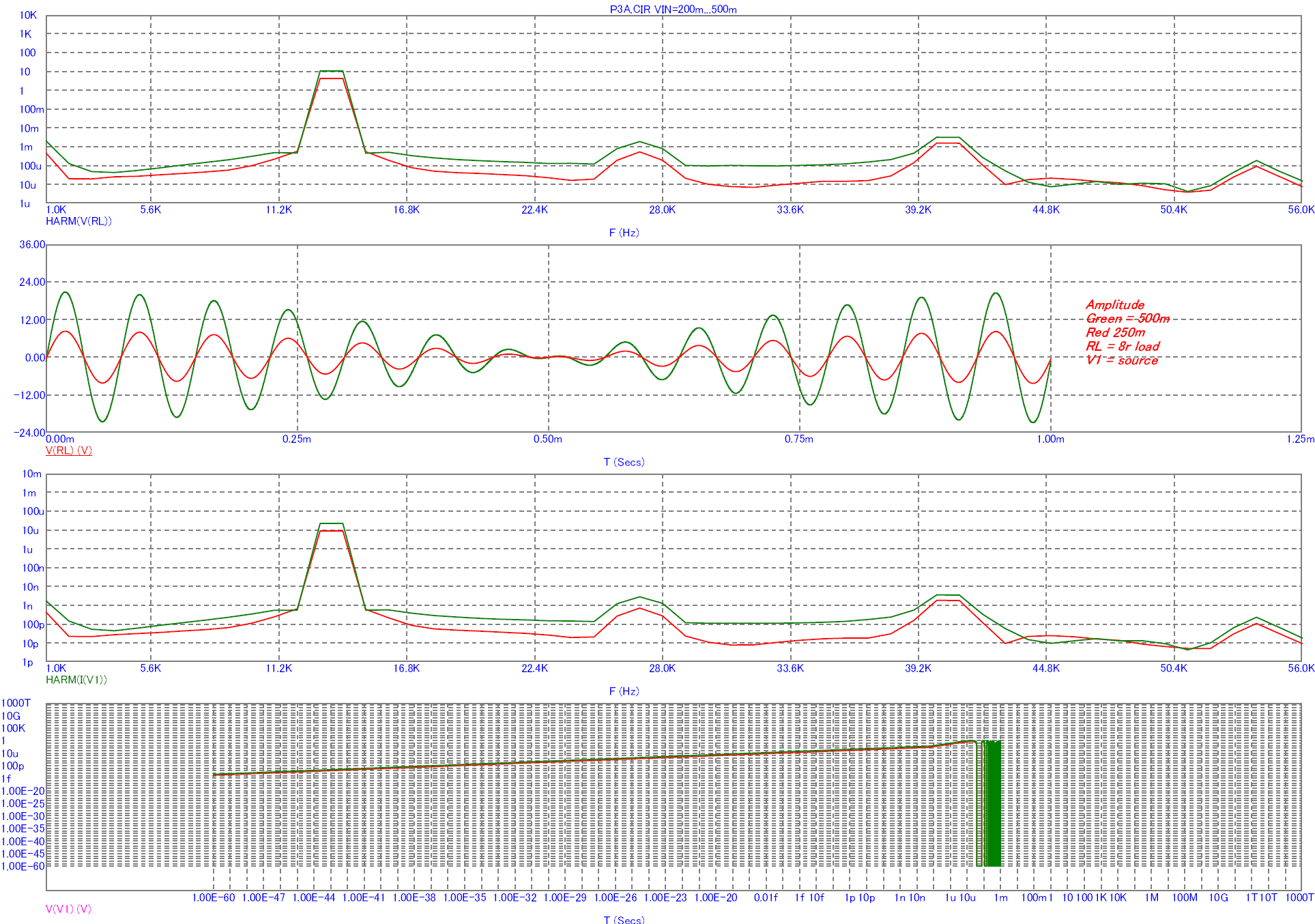Viewport: 1315px width, 924px height.
Task: Click the 44.8K frequency tick on HARM(I(V1)) plot
Action: tap(1046, 669)
